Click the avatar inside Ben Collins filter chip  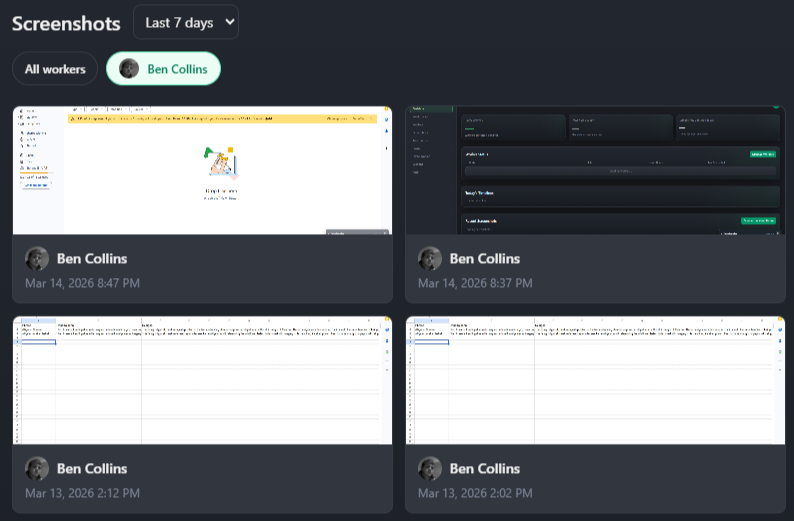tap(129, 69)
